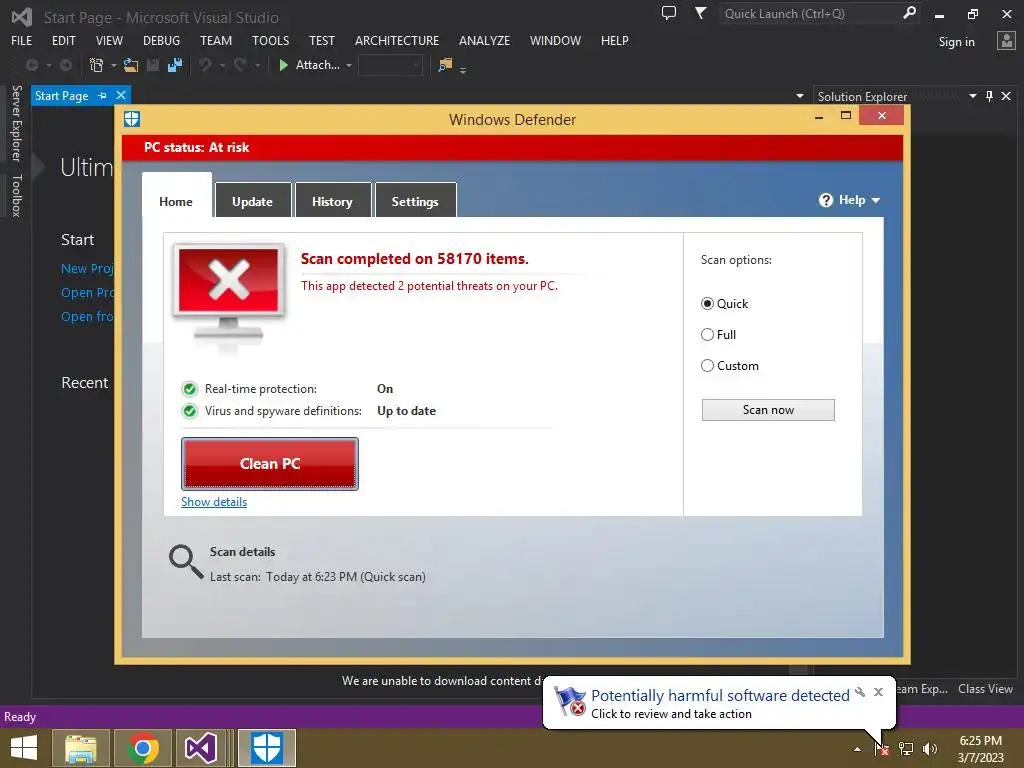
Task: Switch to the Class View tab
Action: [x=985, y=689]
